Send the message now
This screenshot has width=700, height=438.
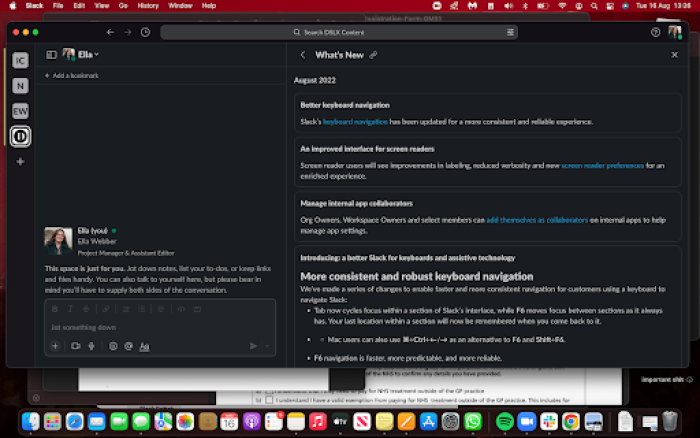tap(253, 346)
